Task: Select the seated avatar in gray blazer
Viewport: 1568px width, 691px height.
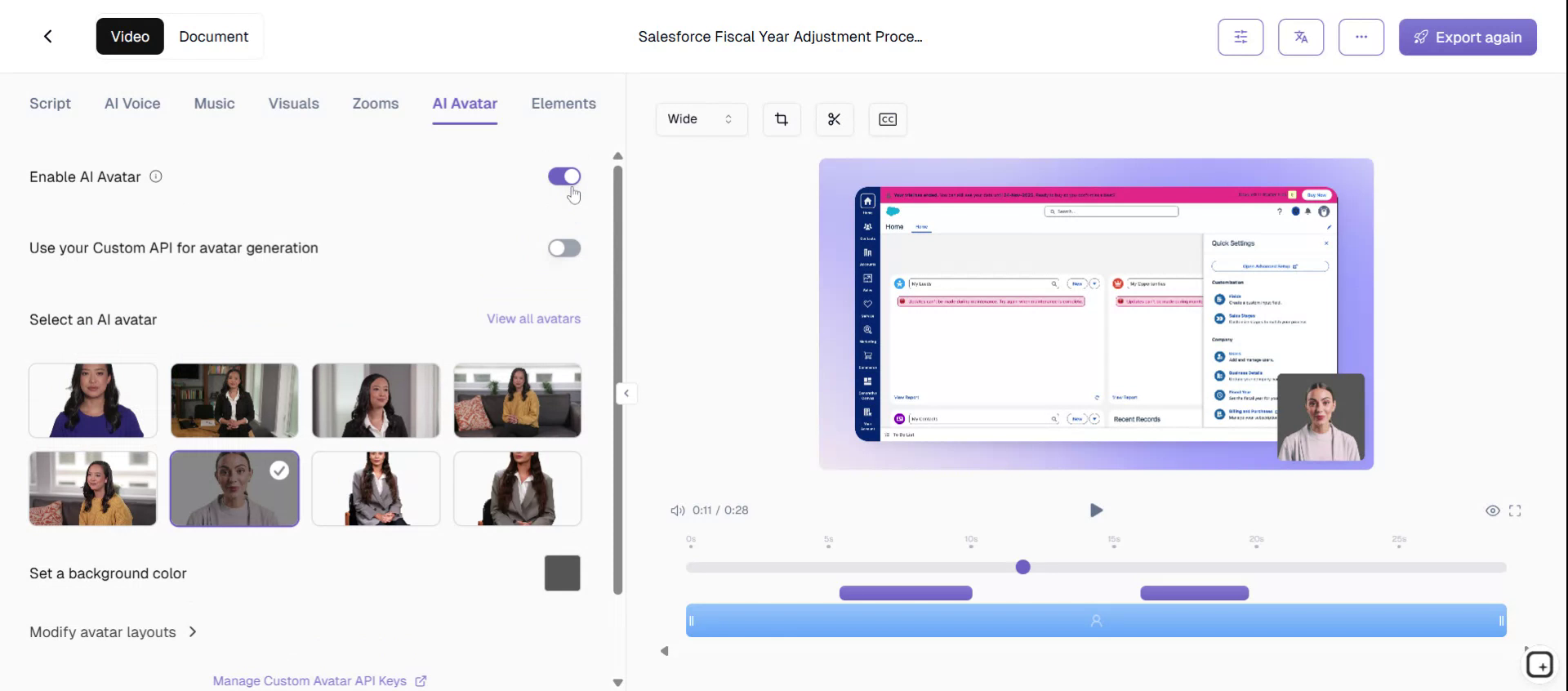Action: (376, 488)
